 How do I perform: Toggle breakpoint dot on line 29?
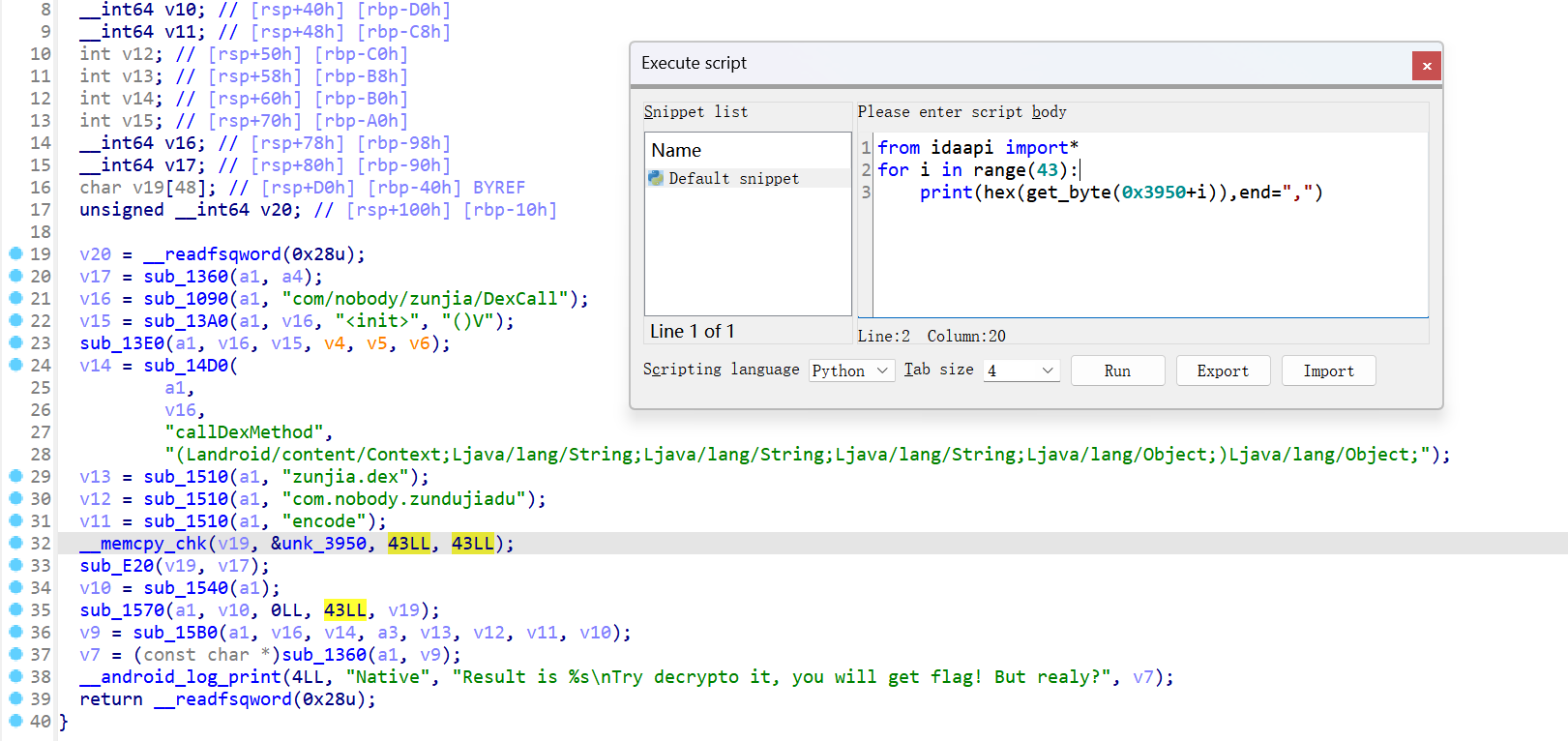coord(15,476)
